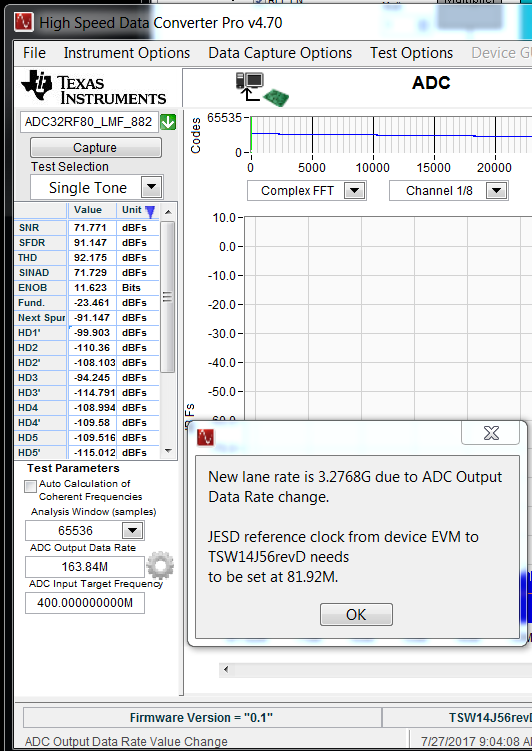This screenshot has width=532, height=751.
Task: Open the Instrument Options menu
Action: [127, 53]
